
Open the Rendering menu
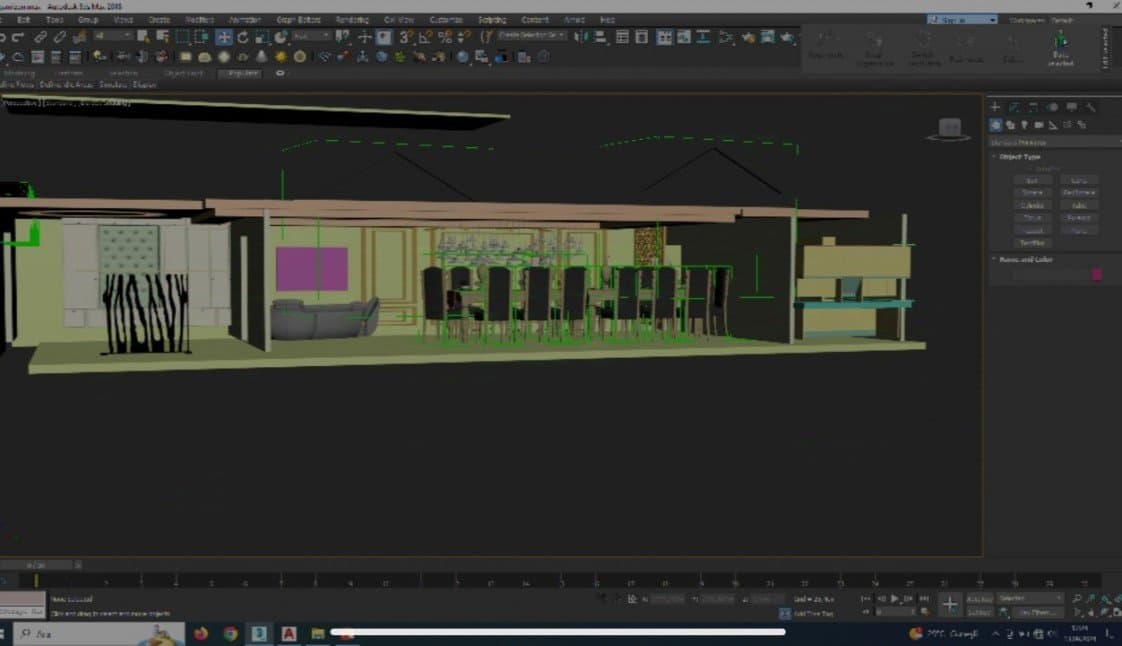352,20
